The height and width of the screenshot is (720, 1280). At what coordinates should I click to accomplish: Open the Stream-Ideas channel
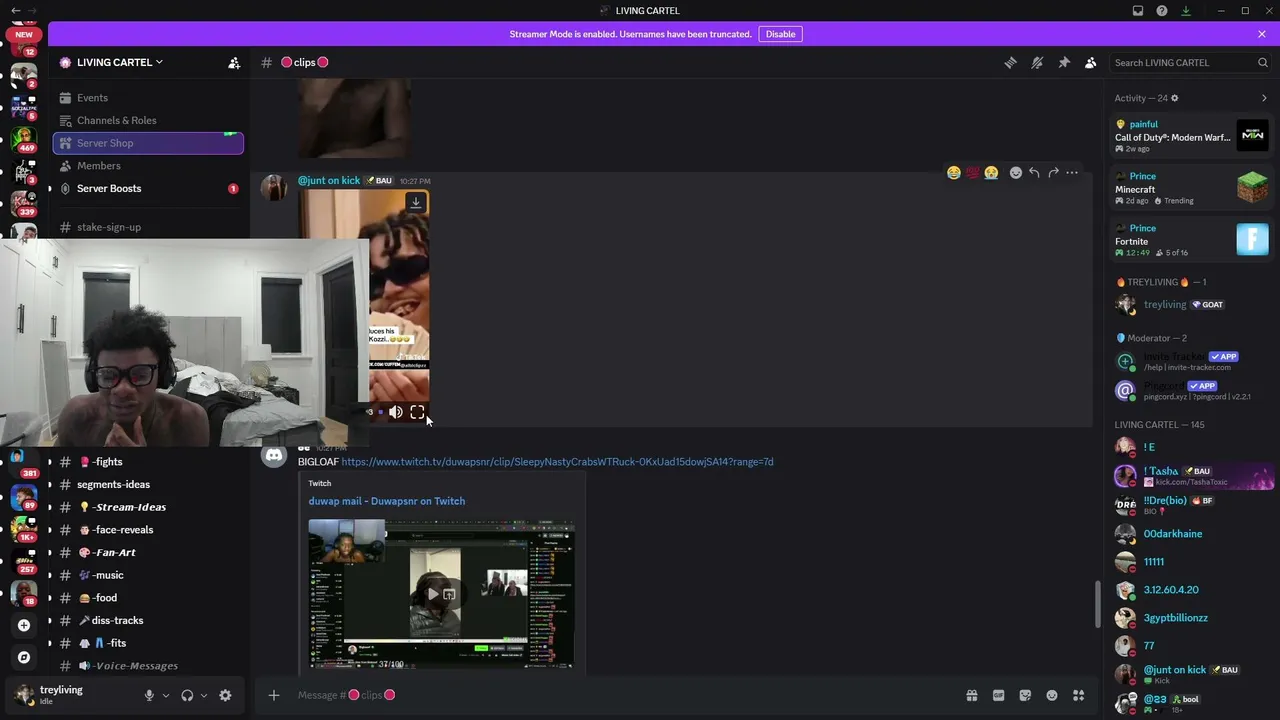point(146,507)
